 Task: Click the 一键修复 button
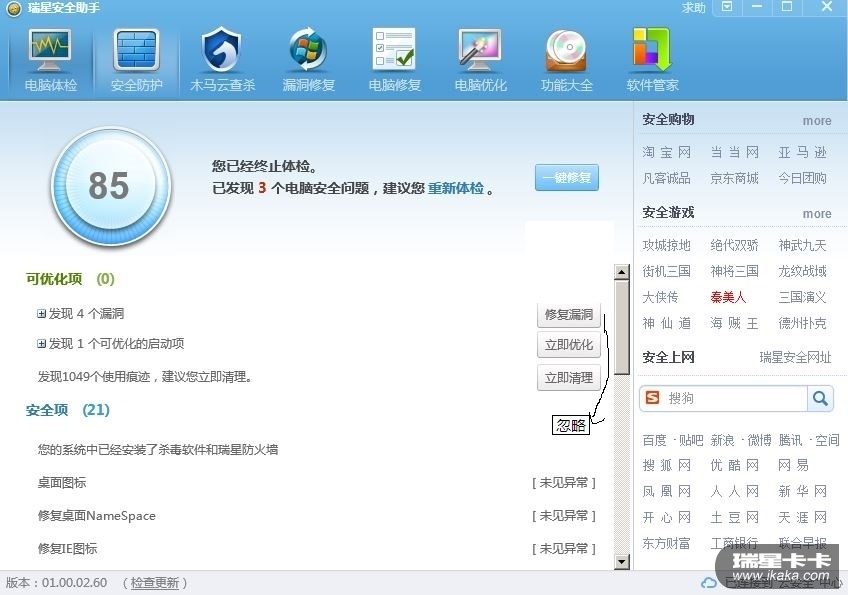point(567,177)
